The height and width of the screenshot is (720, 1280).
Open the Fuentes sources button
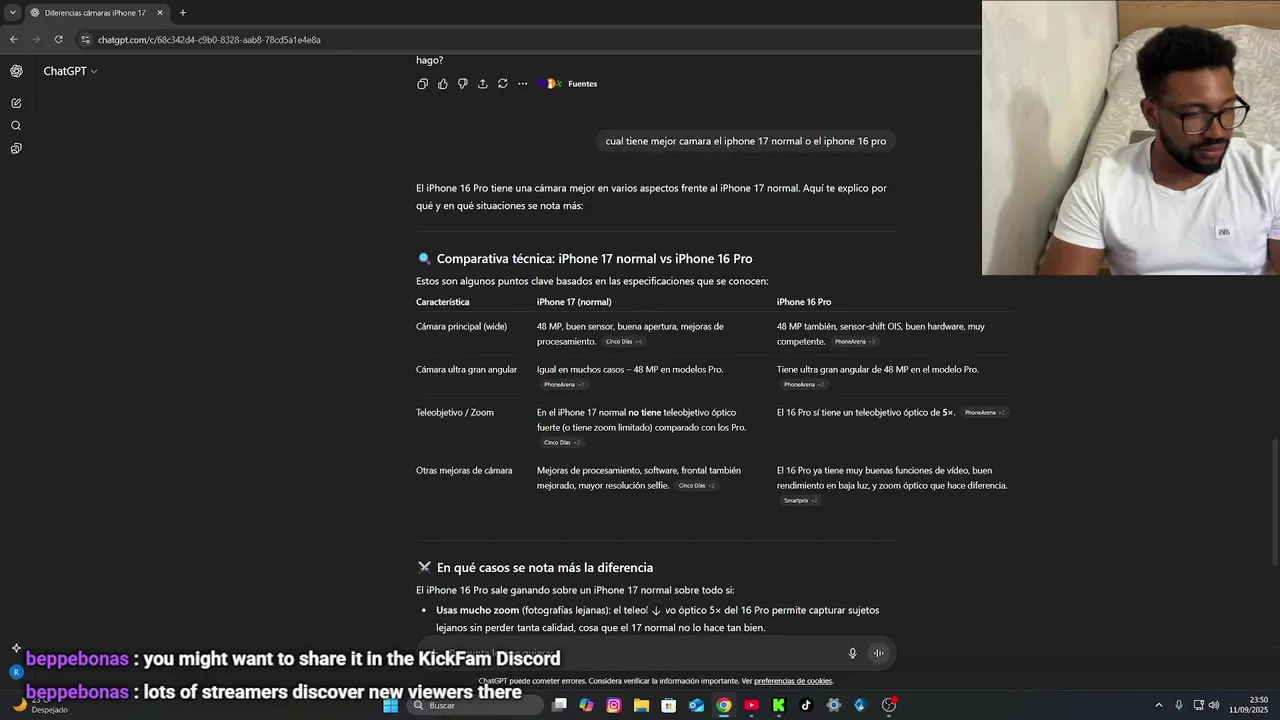(568, 84)
